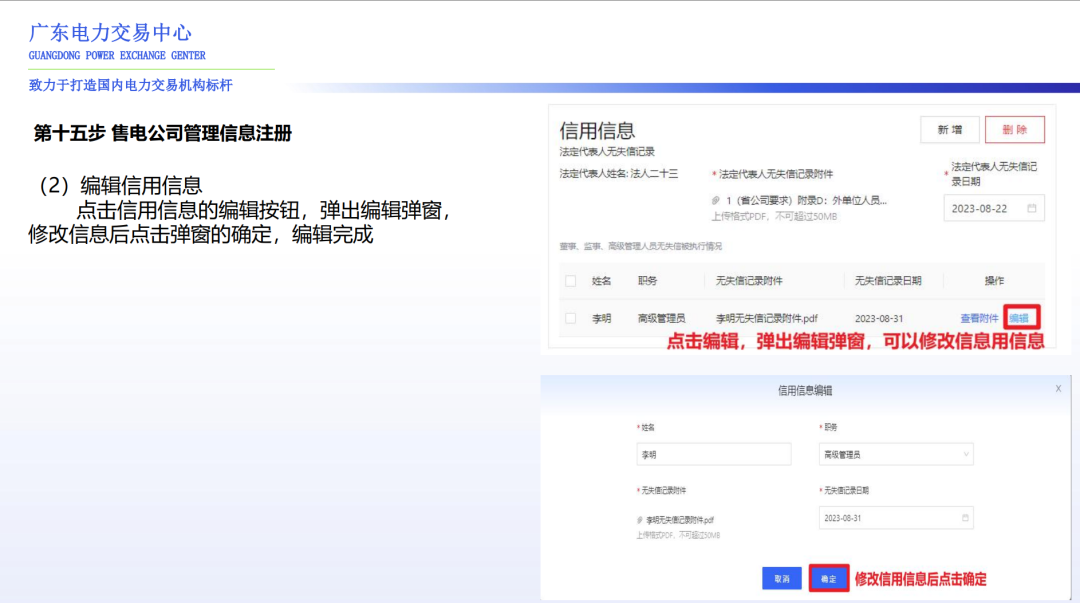Click the highlighted 编辑 link

coord(1020,315)
